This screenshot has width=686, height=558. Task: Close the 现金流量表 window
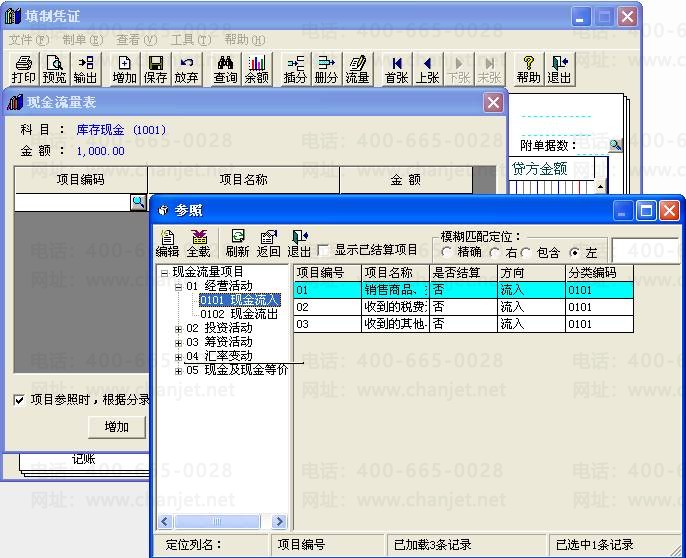[493, 103]
